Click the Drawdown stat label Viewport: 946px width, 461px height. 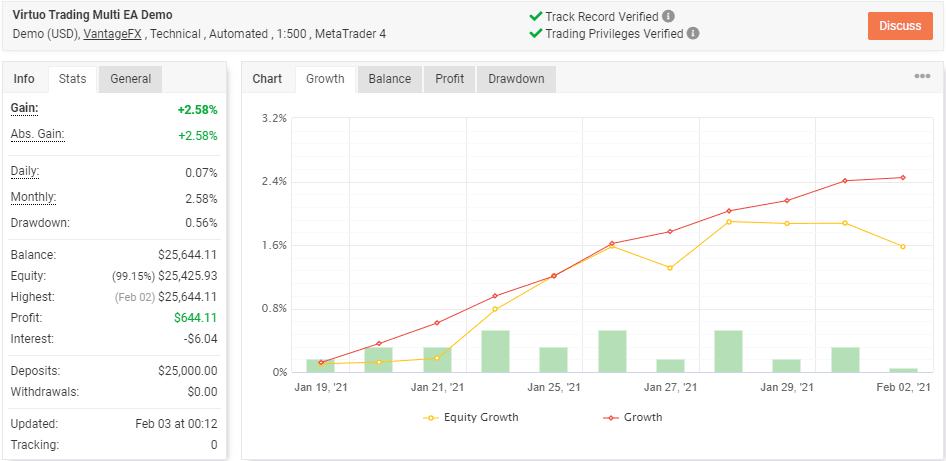tap(38, 222)
